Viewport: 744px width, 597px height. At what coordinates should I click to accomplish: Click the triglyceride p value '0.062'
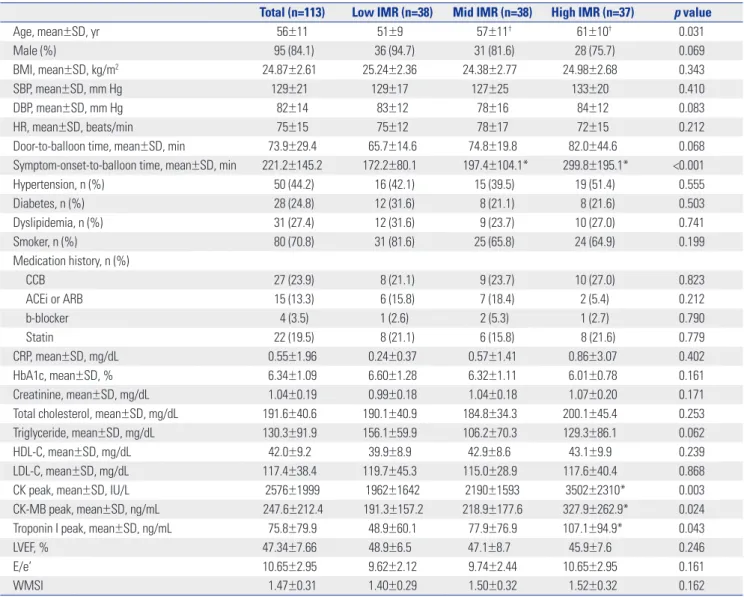691,433
